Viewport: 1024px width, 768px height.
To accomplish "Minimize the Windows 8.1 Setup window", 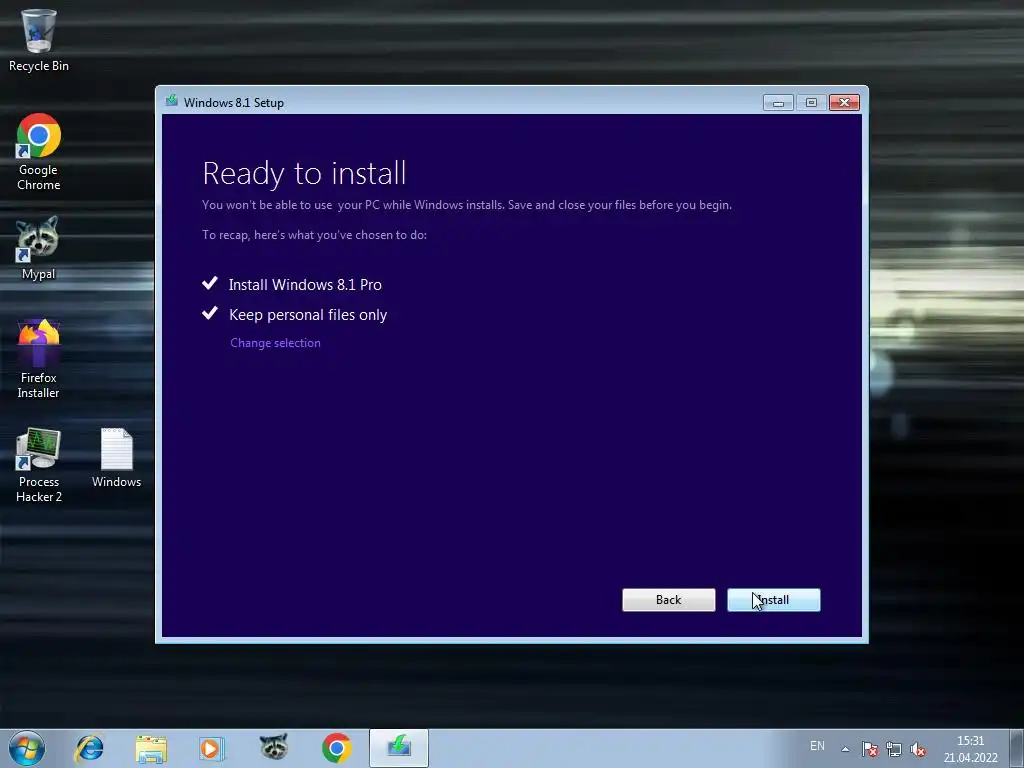I will [778, 103].
